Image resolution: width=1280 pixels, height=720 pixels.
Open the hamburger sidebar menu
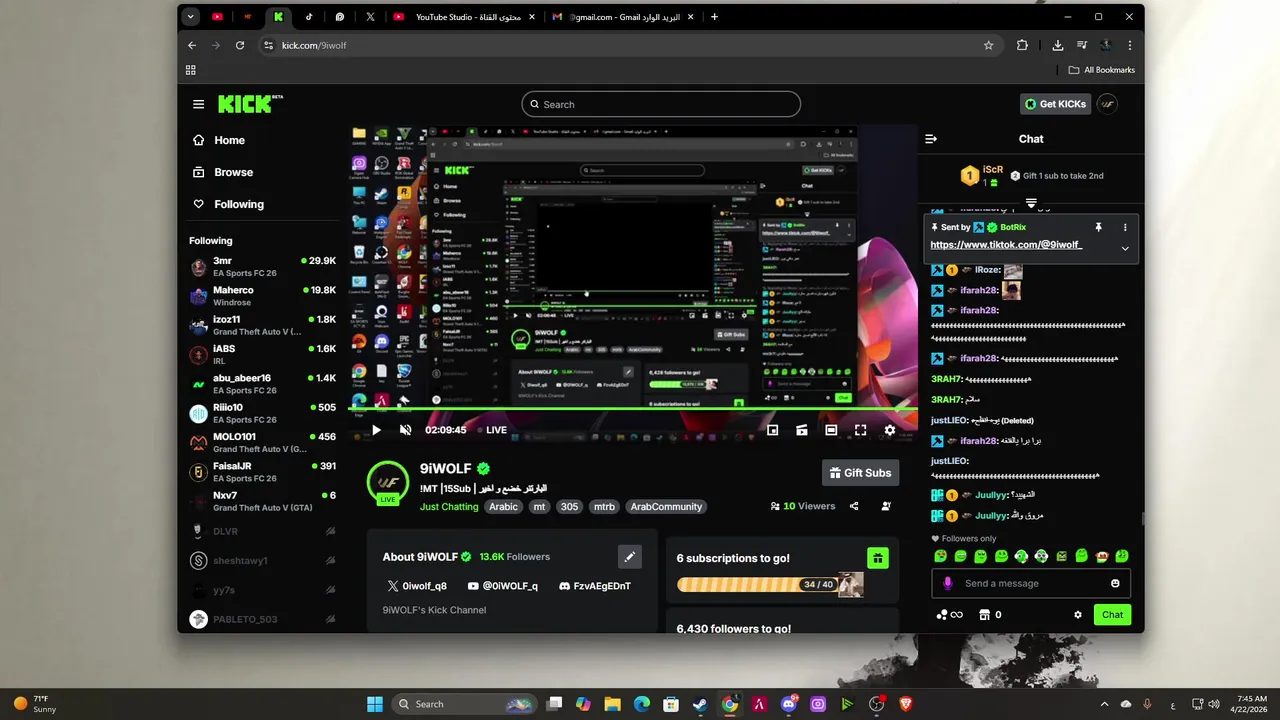click(x=199, y=104)
